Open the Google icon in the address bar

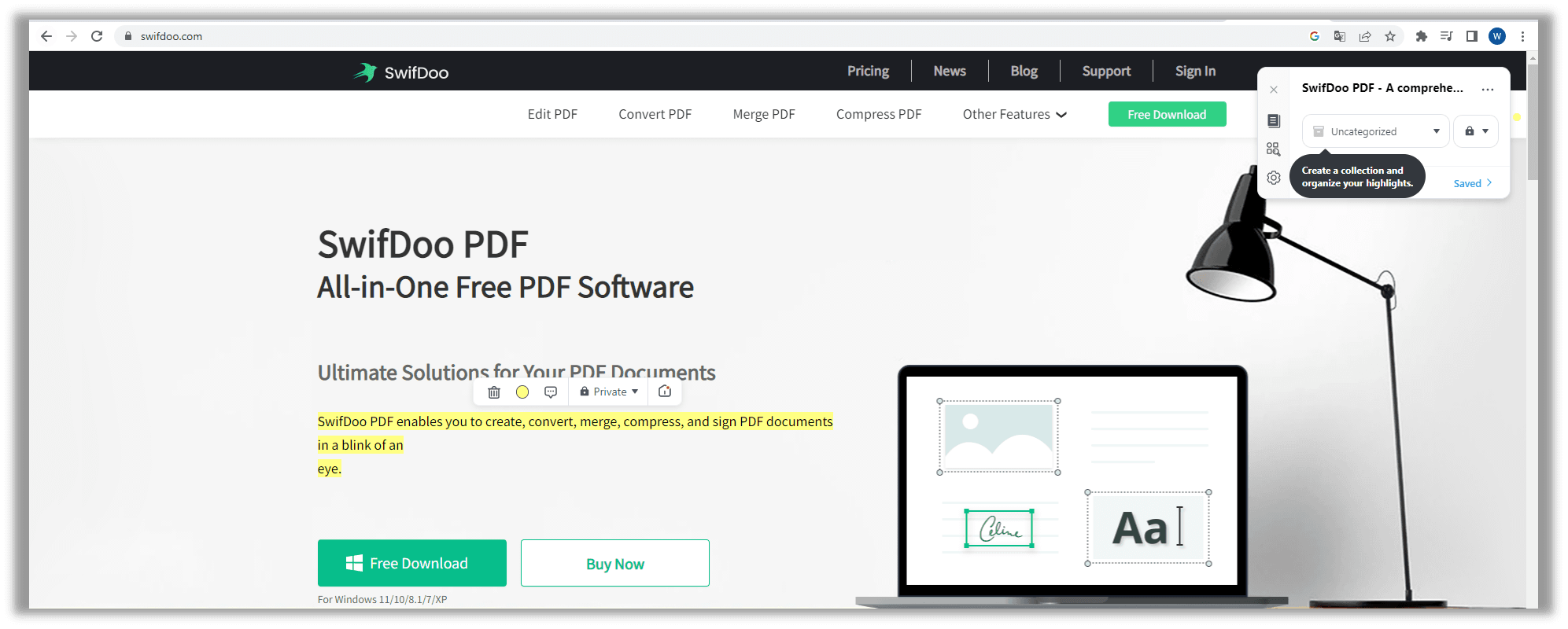pyautogui.click(x=1315, y=36)
